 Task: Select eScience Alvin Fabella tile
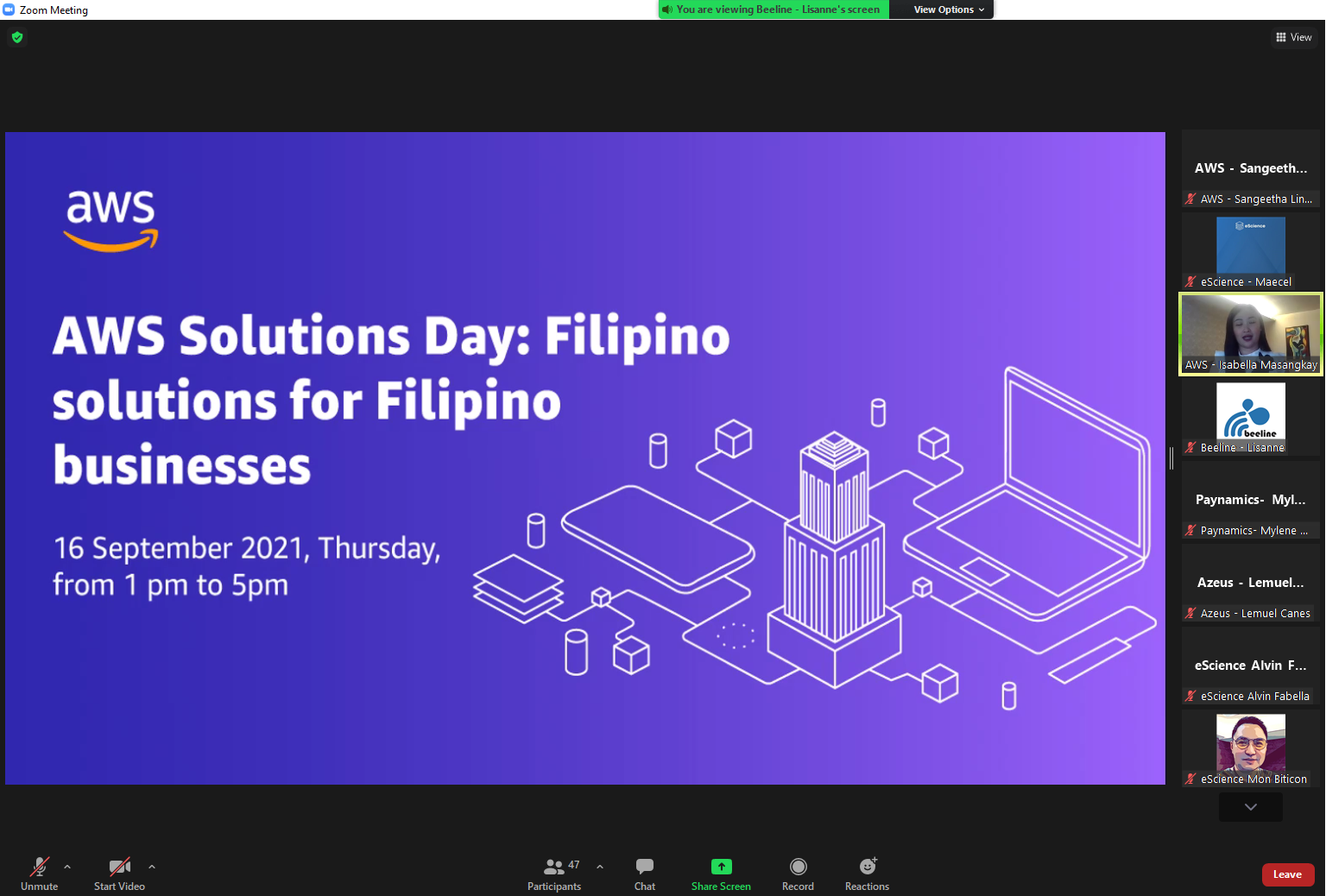1251,666
